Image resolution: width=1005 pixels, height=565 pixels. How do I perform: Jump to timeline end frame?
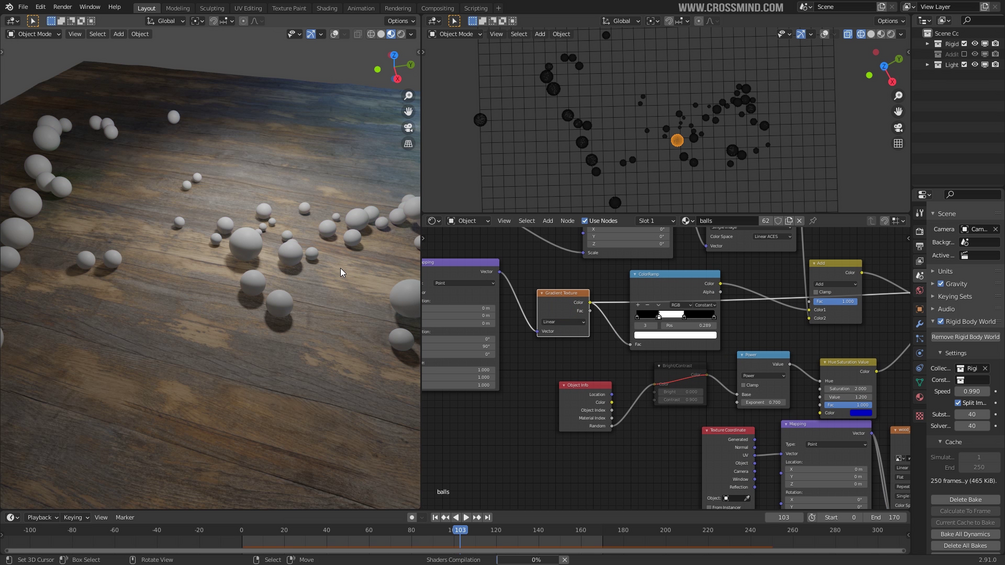[x=487, y=517]
